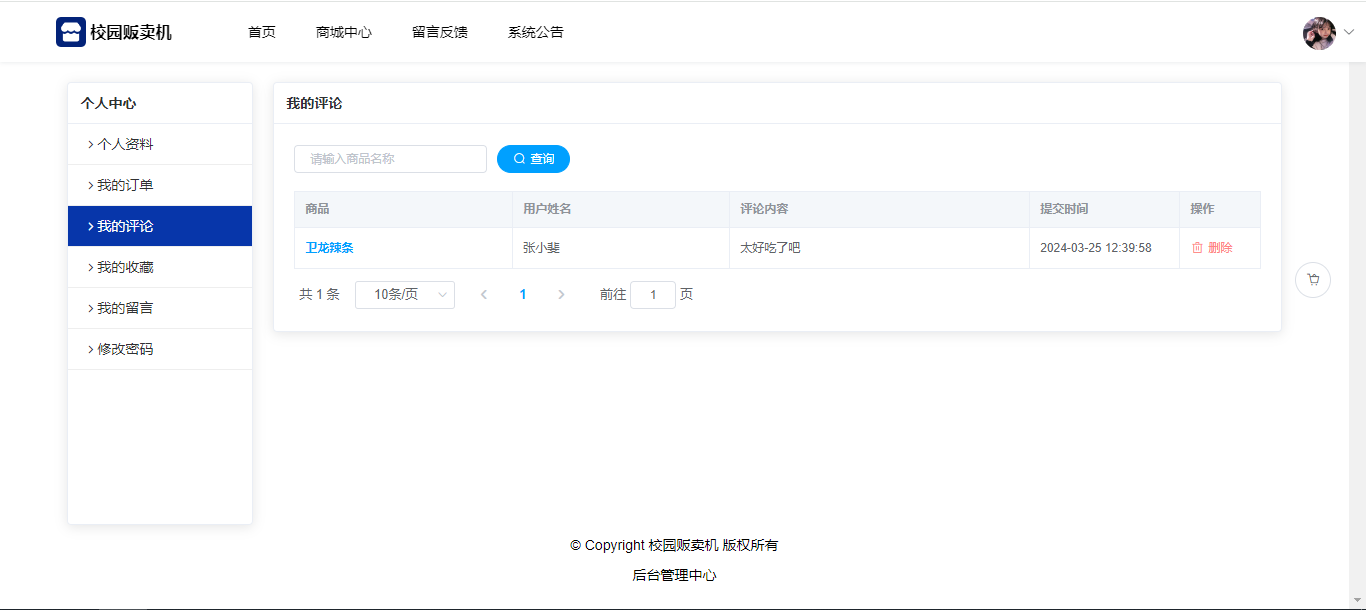Delete the 卫龙辣条 comment

1212,248
